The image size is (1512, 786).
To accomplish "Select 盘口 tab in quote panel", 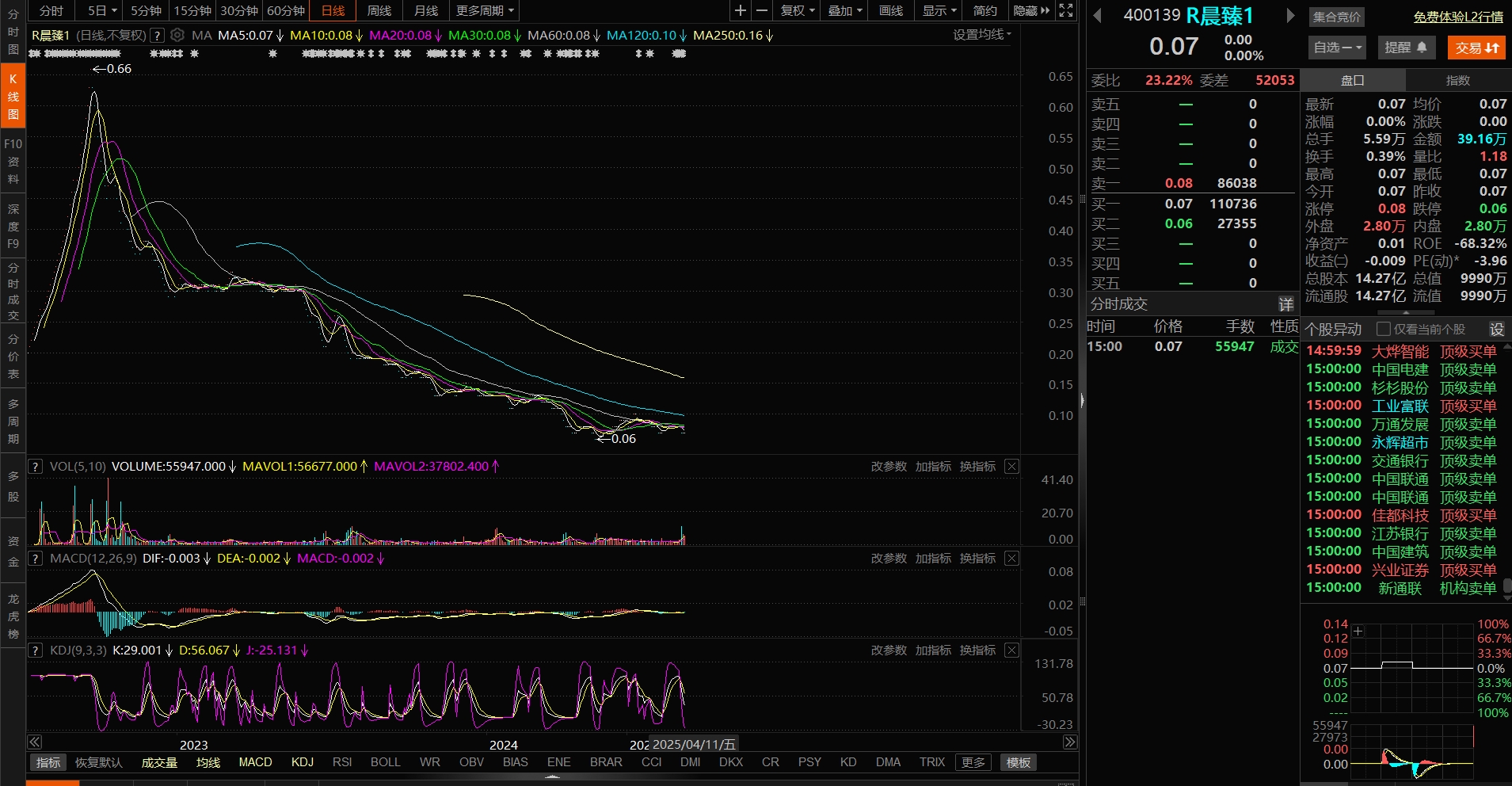I will (x=1353, y=80).
